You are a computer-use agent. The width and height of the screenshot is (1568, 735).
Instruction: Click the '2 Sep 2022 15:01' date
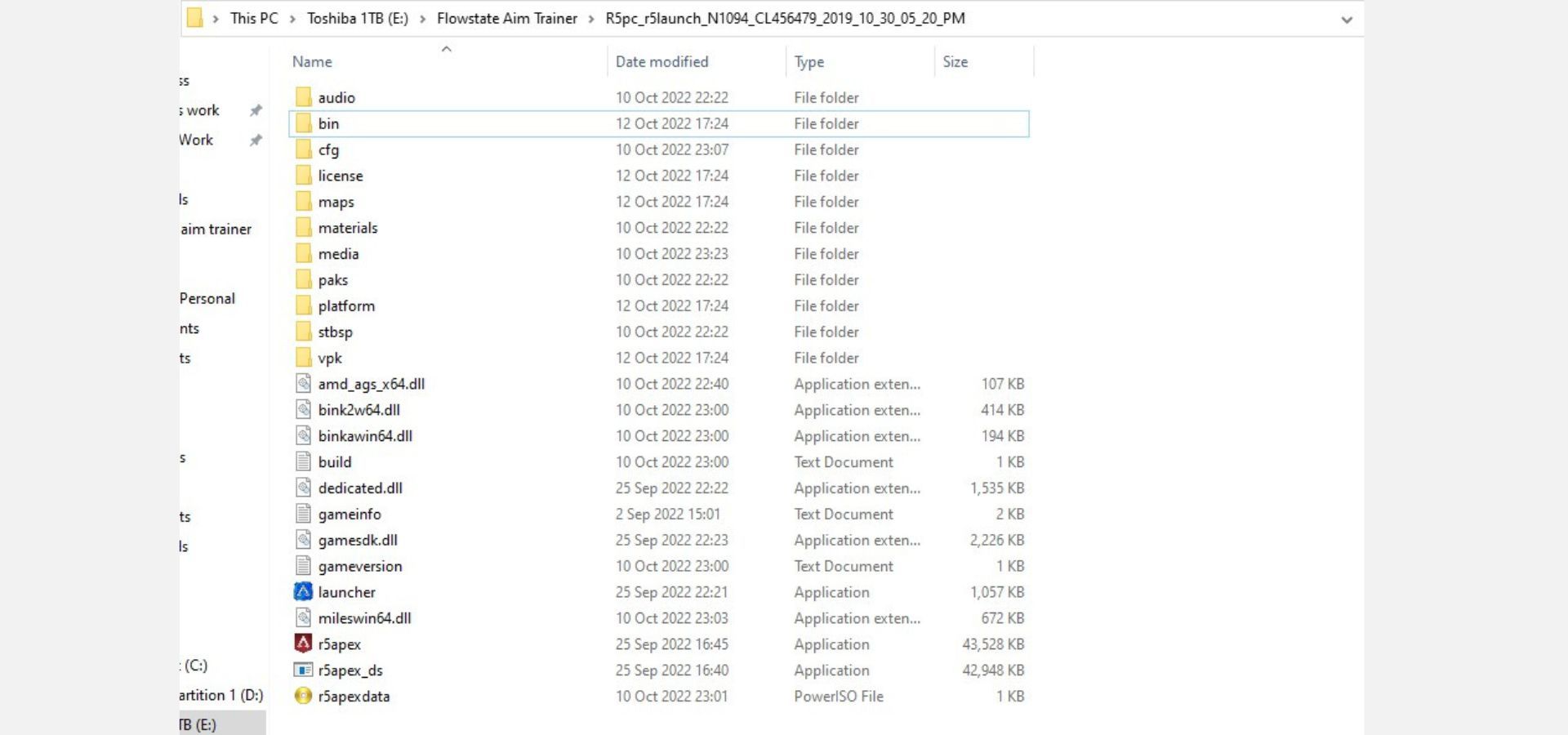point(668,514)
